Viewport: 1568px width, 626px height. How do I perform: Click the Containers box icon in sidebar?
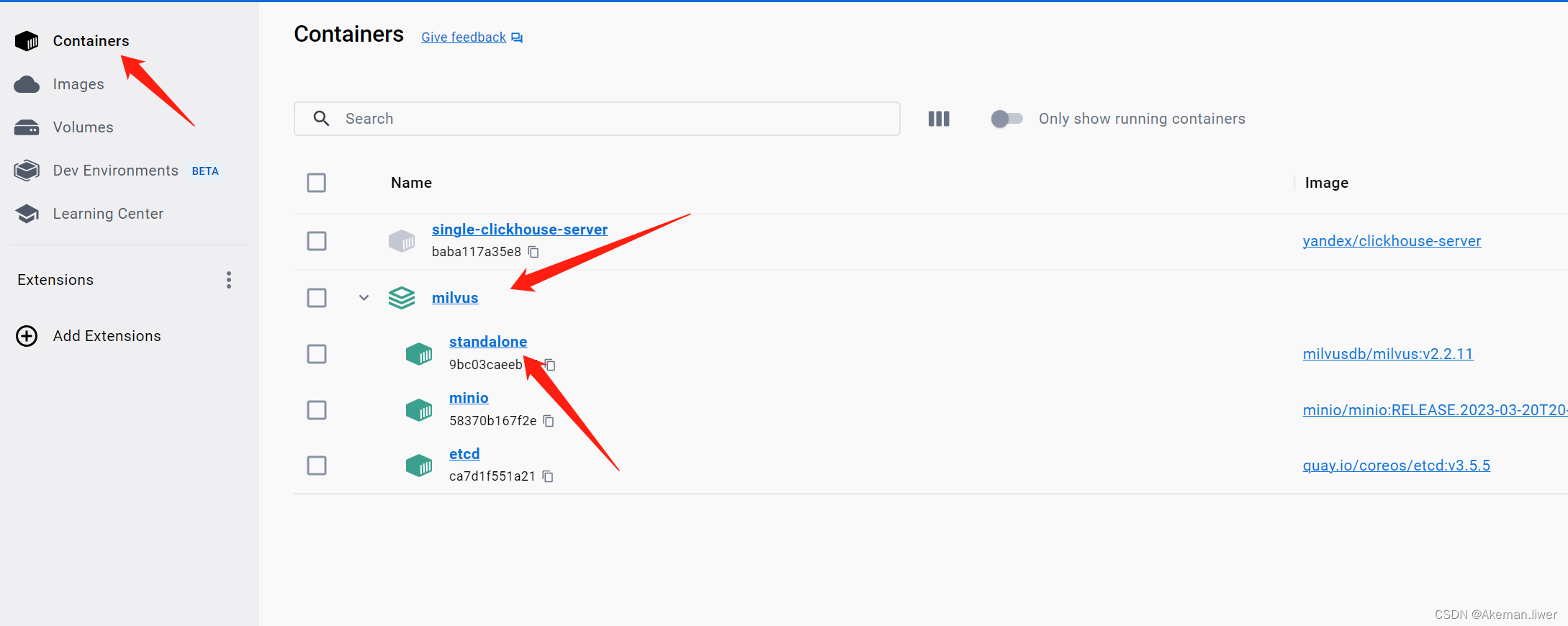(x=27, y=41)
